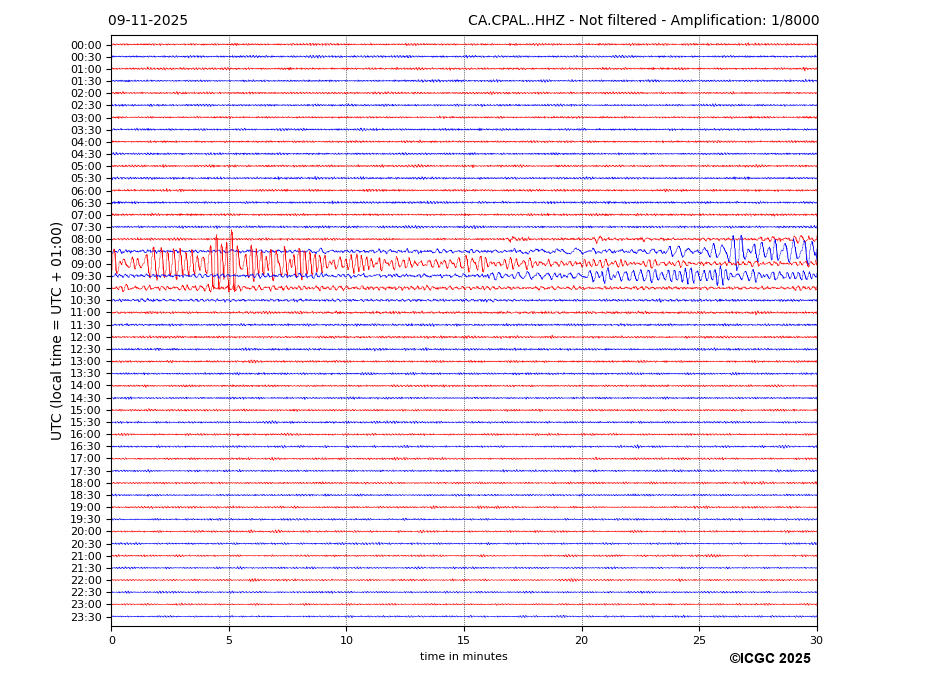Select the 16:30 time row label
The image size is (927, 696).
pos(86,447)
